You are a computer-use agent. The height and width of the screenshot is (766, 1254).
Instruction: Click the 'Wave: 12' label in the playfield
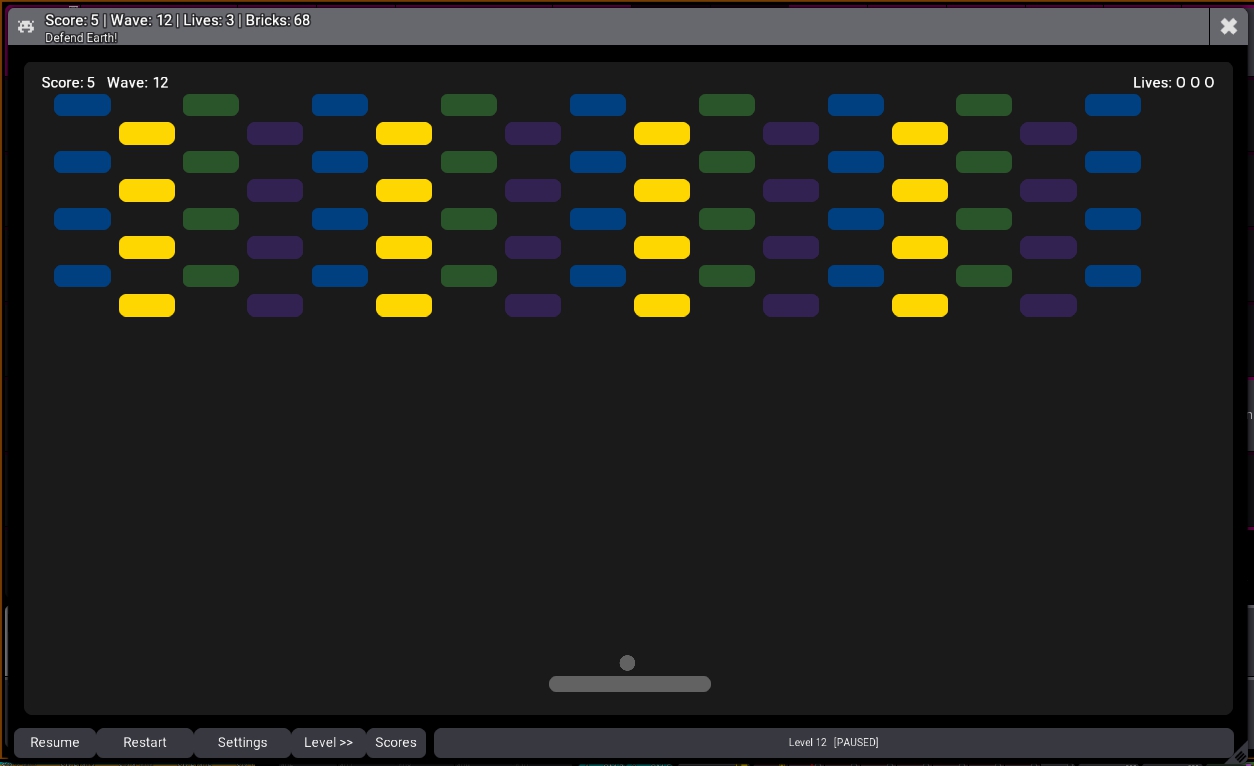click(x=137, y=83)
